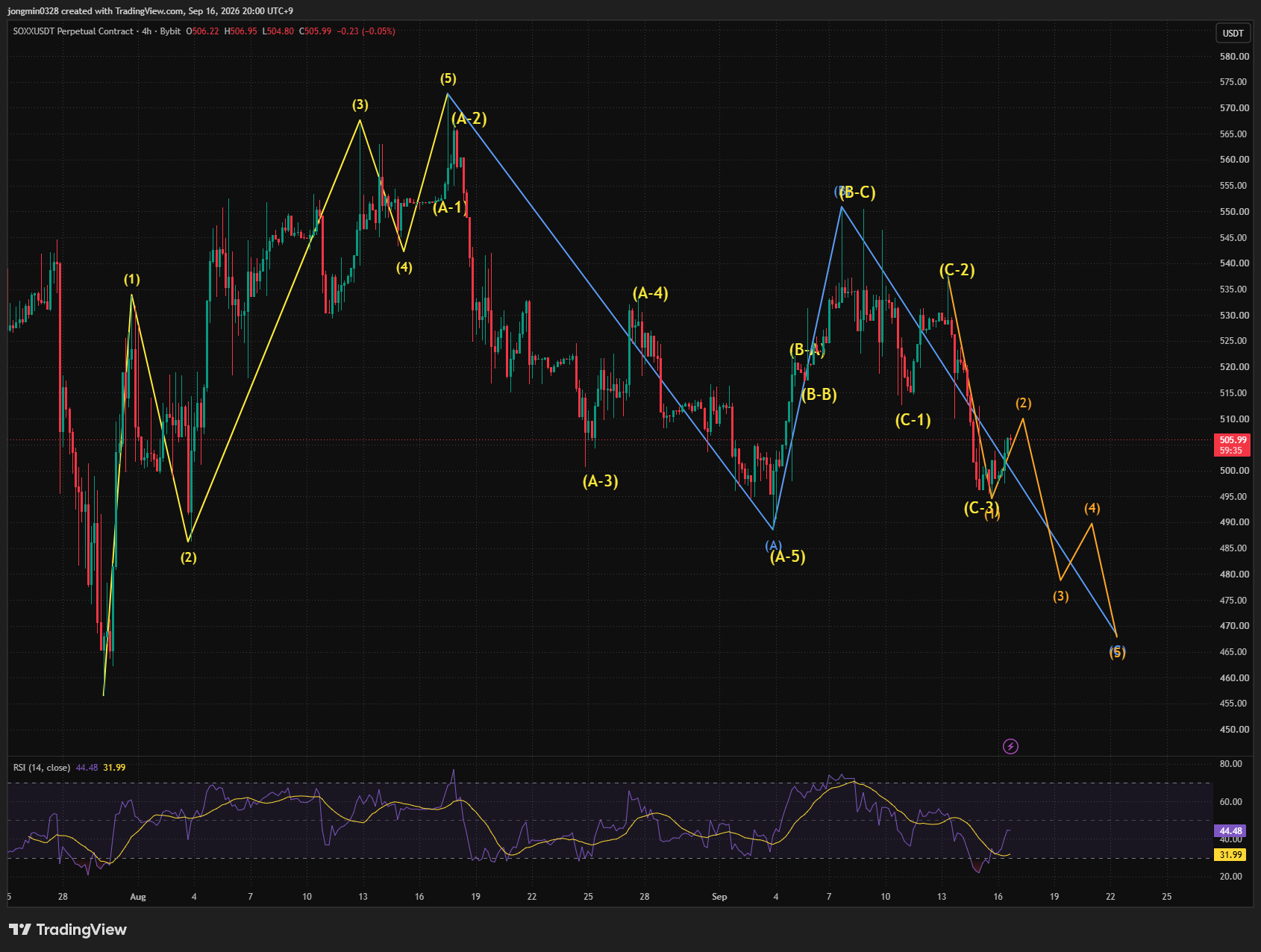
Task: Click the USDT currency button
Action: coord(1233,33)
